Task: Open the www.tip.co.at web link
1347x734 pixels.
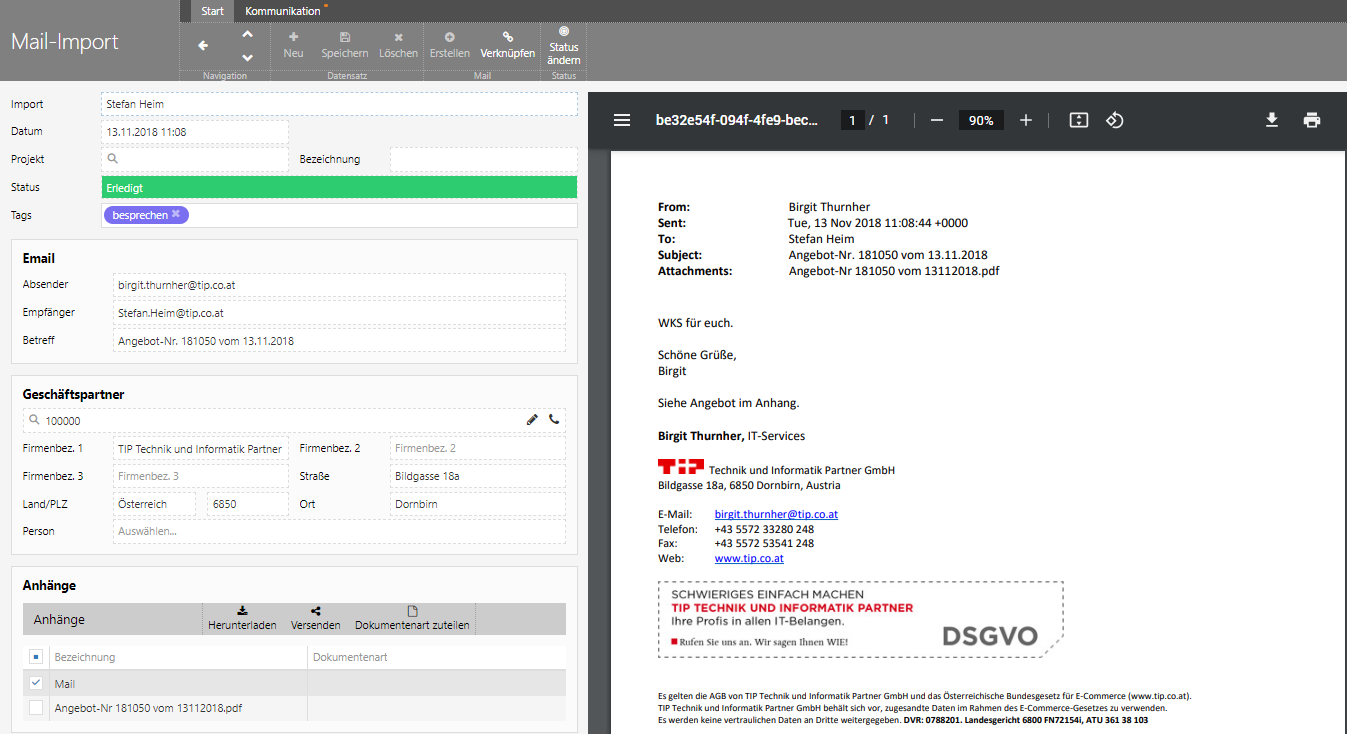Action: click(749, 558)
